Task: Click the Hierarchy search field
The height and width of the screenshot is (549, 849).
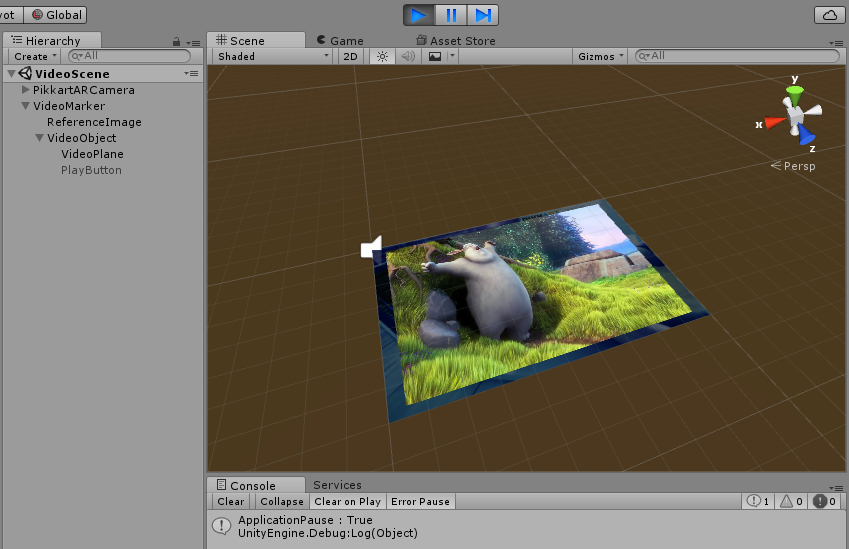Action: coord(129,56)
